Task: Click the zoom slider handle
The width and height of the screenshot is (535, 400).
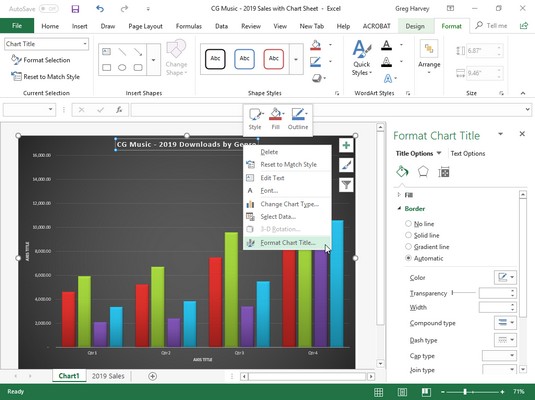Action: 465,392
